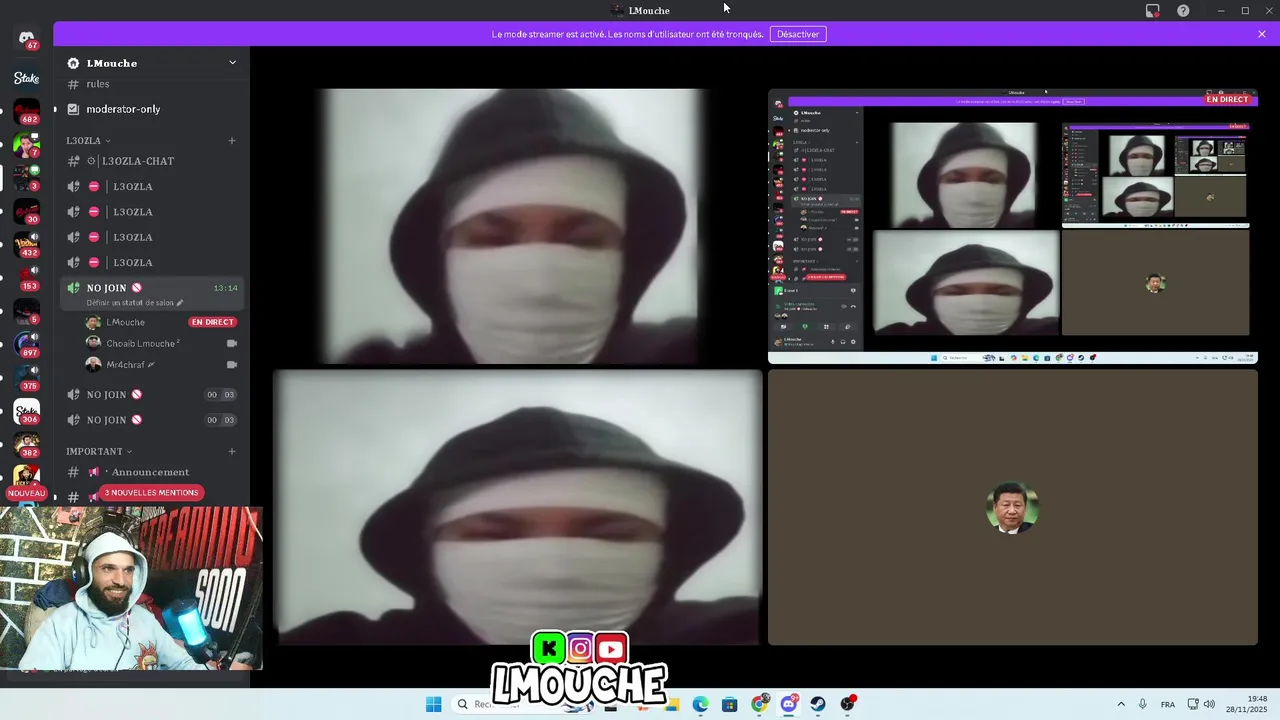Focus the screen-share stream tile
The height and width of the screenshot is (720, 1280).
coord(1013,226)
